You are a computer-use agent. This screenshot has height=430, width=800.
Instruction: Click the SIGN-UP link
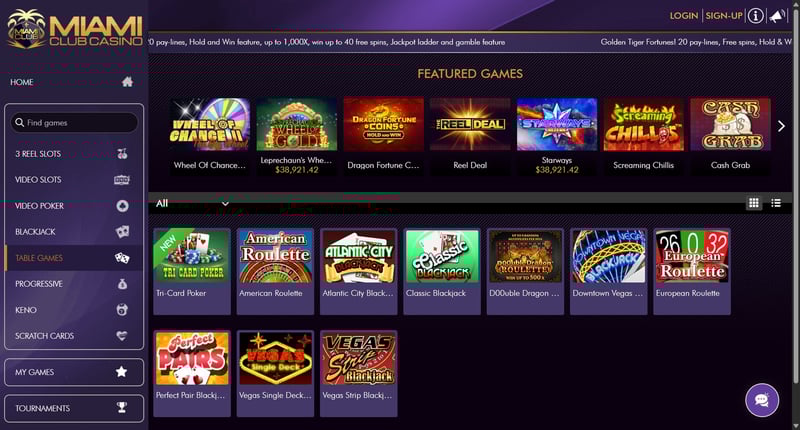coord(724,16)
